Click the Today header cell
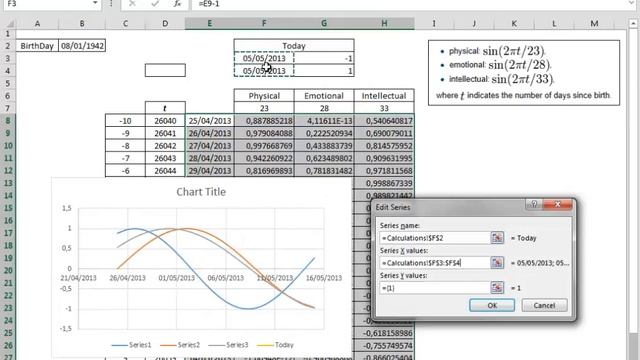The image size is (640, 360). pos(294,46)
